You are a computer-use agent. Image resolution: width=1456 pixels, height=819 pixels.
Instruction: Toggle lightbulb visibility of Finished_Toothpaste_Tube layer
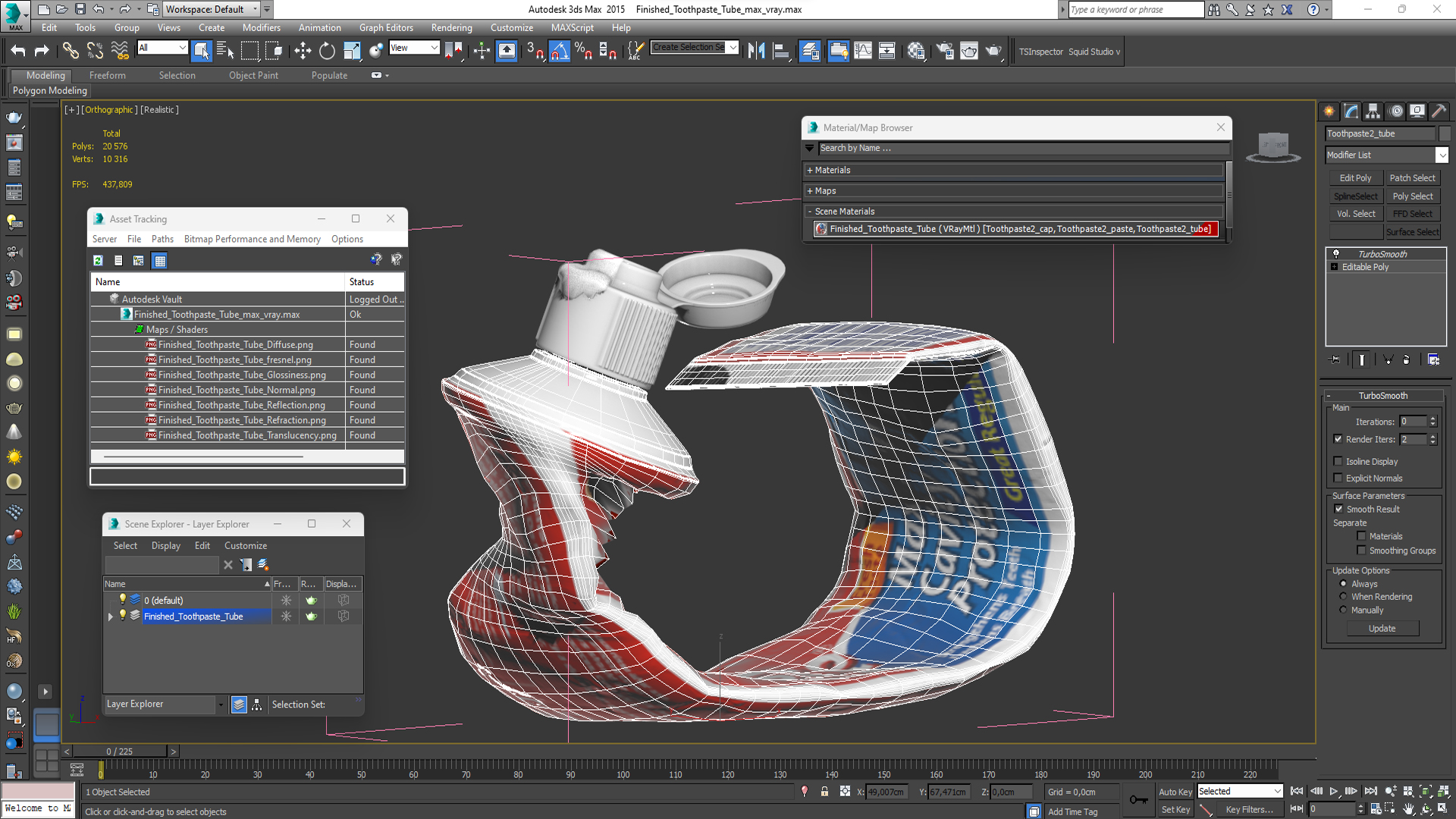123,615
